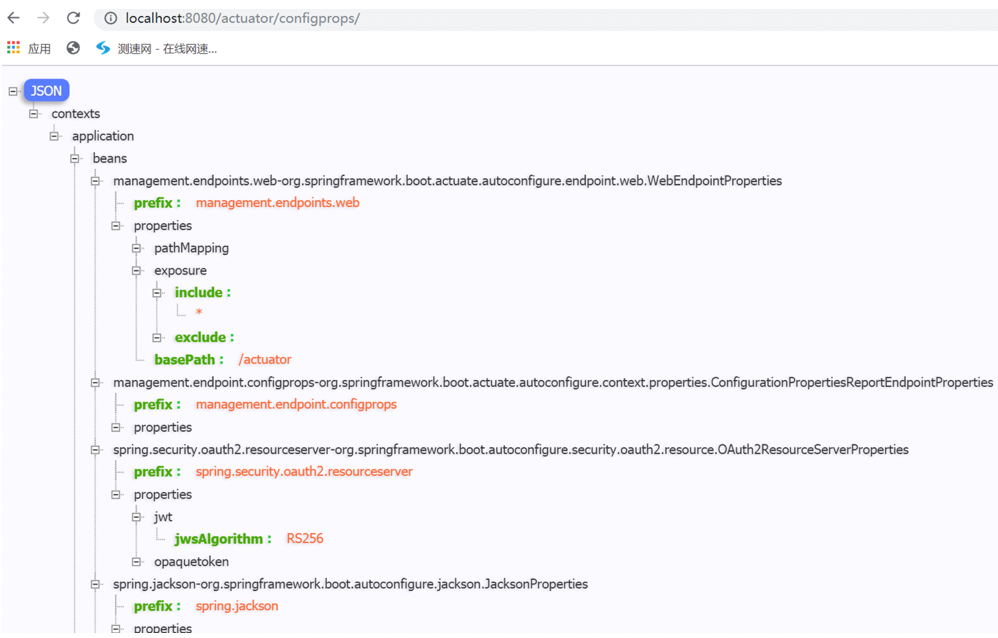This screenshot has width=998, height=638.
Task: Select the spring.security.oauth2.resourceserver bean label
Action: pyautogui.click(x=510, y=450)
